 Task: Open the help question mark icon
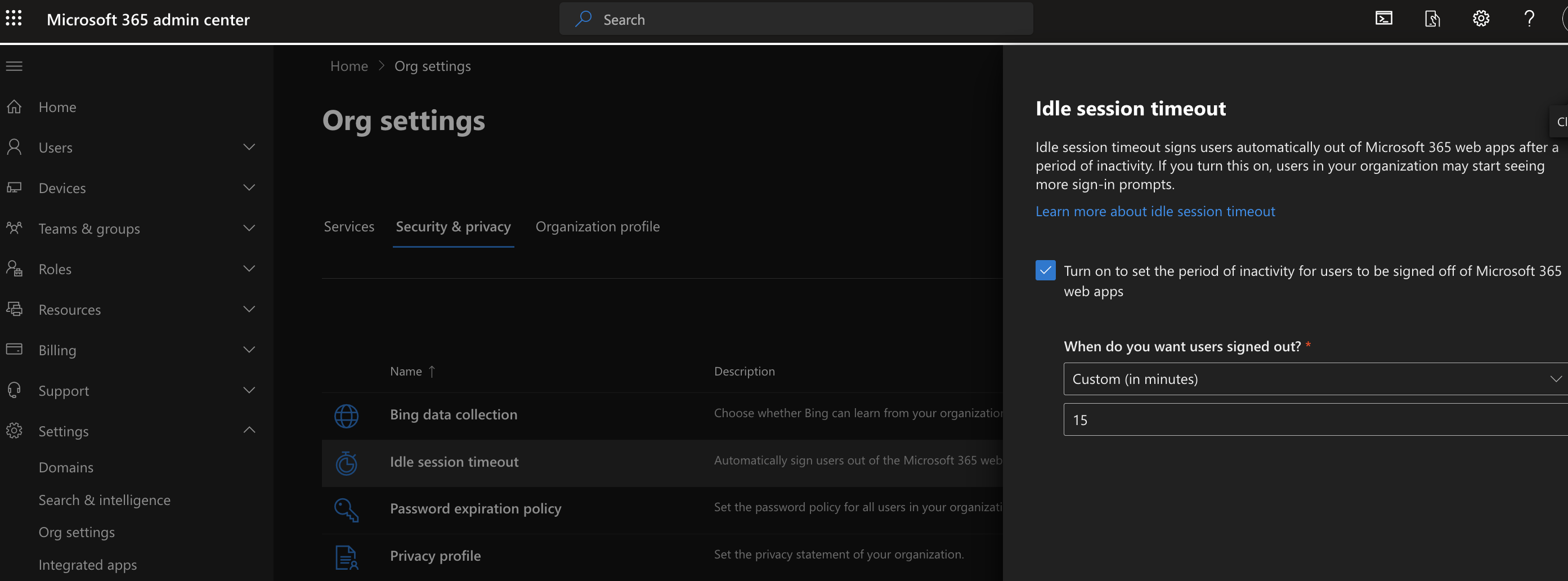pyautogui.click(x=1529, y=19)
